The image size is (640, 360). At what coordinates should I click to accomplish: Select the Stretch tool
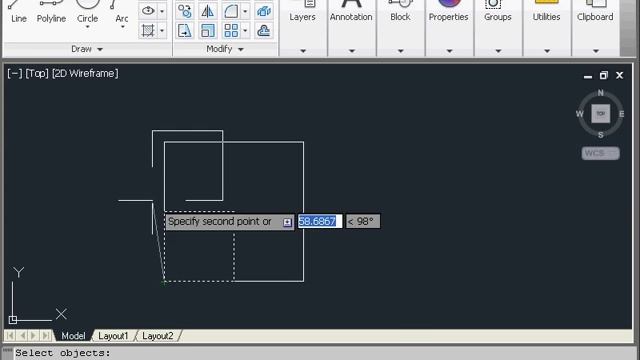[184, 31]
